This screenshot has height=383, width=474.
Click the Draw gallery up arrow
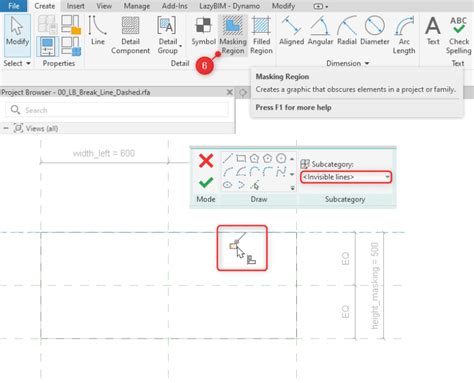pyautogui.click(x=292, y=159)
